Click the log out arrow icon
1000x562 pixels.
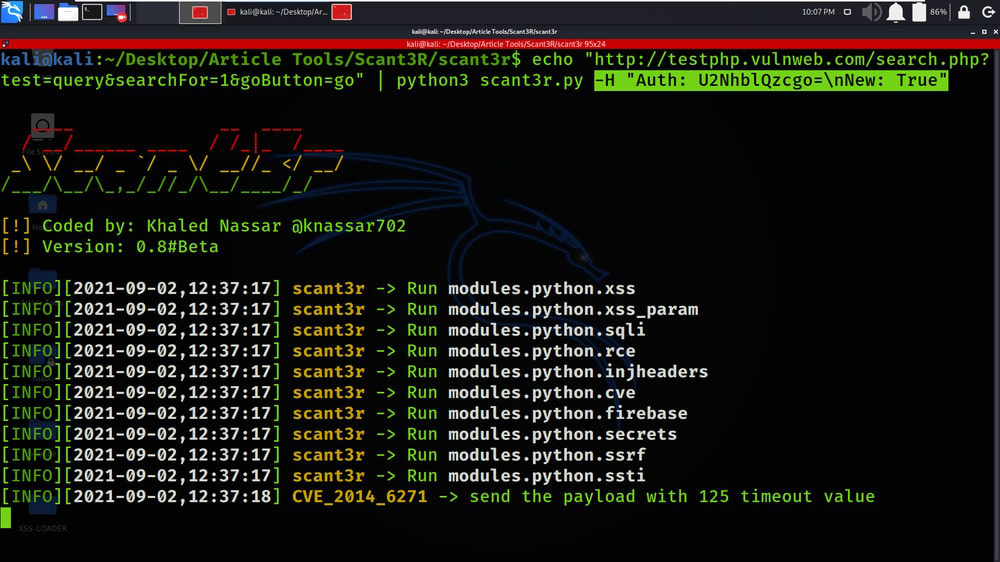[988, 12]
